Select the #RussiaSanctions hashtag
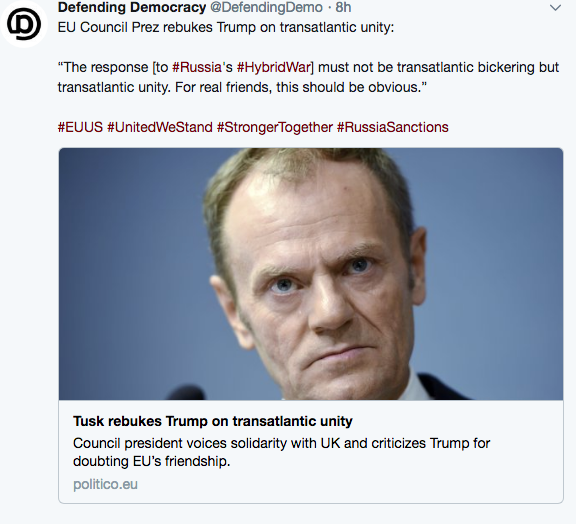Viewport: 576px width, 524px height. 393,127
